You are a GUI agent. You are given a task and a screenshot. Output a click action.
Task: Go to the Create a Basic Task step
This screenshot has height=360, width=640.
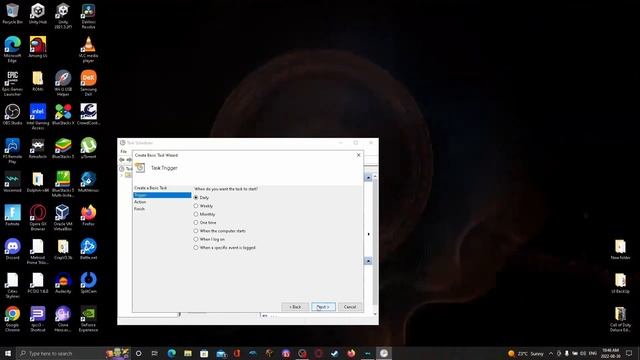[x=151, y=188]
